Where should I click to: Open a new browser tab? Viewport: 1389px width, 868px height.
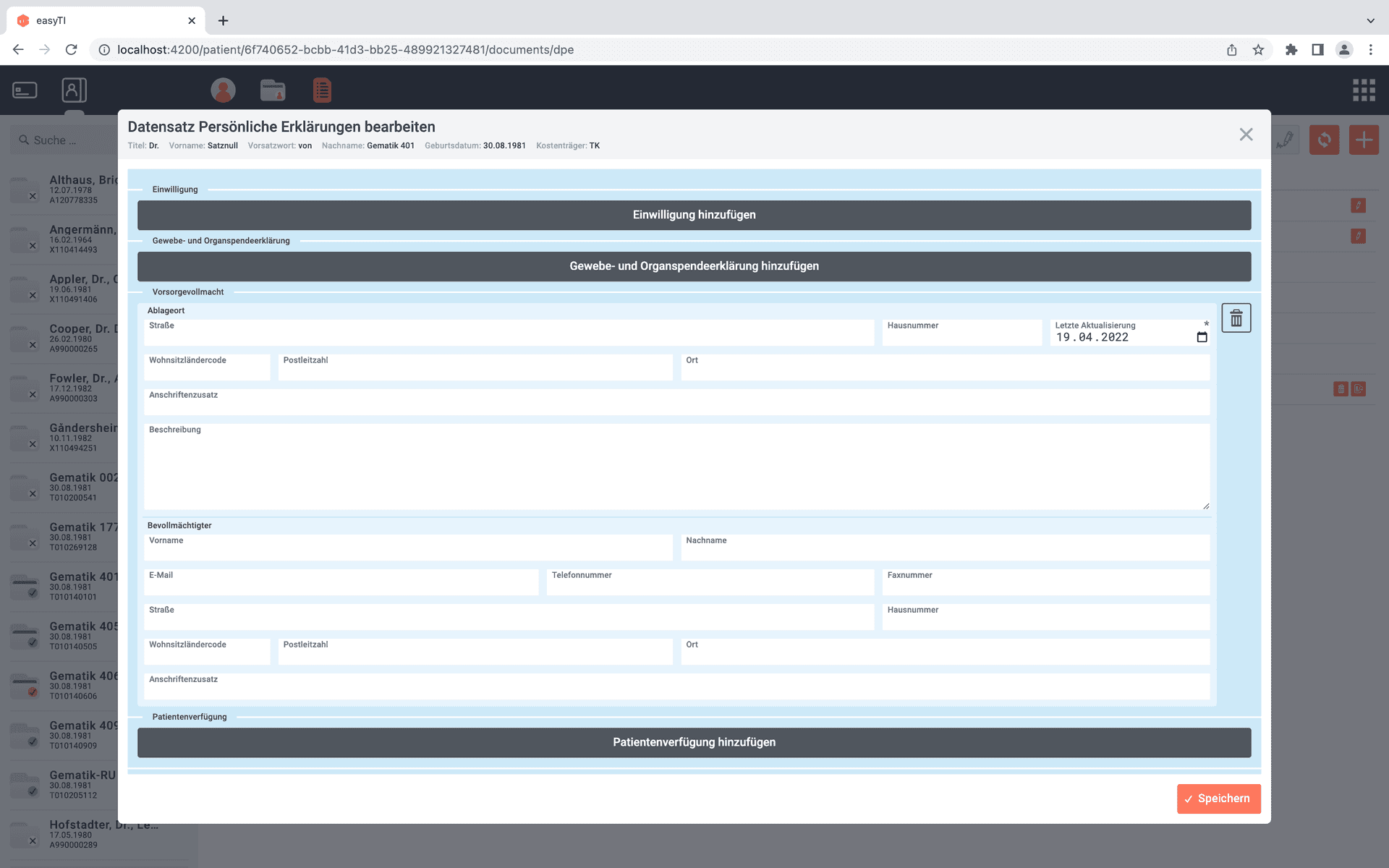point(224,20)
